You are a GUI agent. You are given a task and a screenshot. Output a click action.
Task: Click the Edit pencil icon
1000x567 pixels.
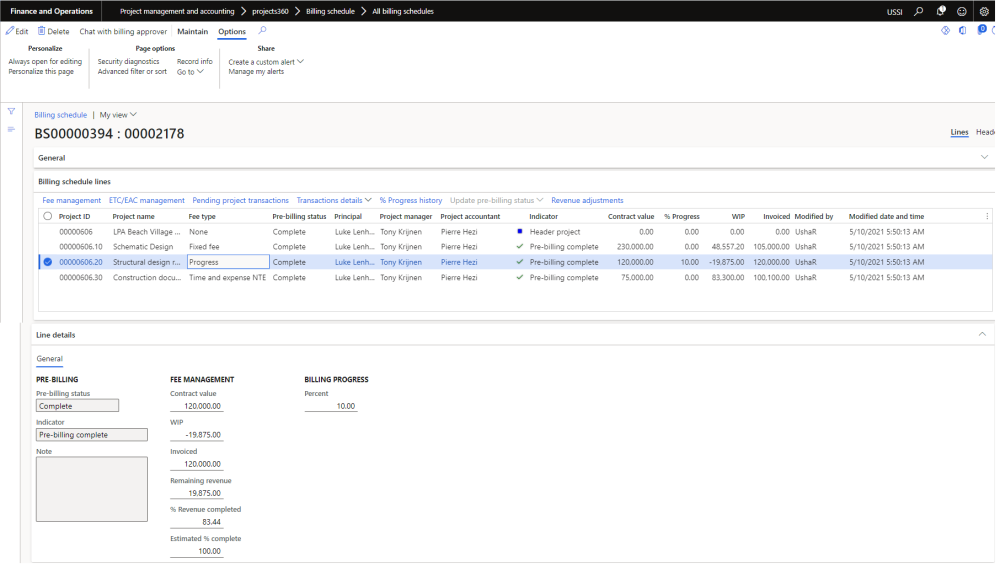[x=10, y=32]
